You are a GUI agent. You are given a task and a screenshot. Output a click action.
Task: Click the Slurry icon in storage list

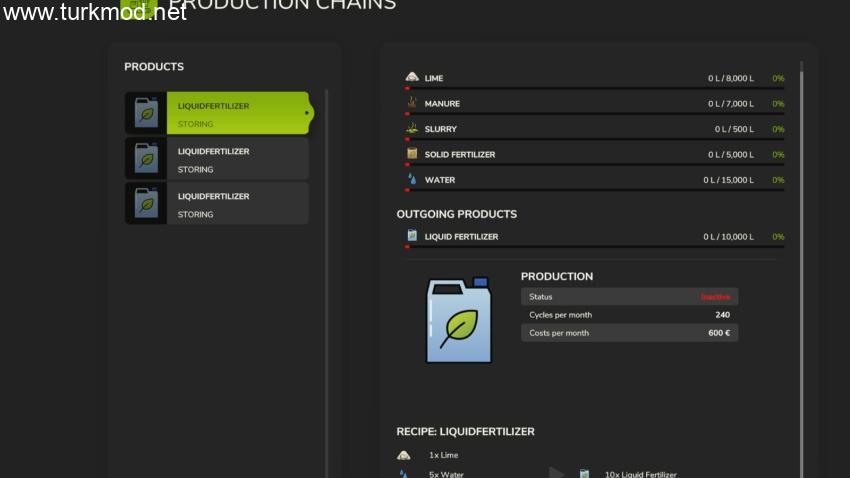412,128
